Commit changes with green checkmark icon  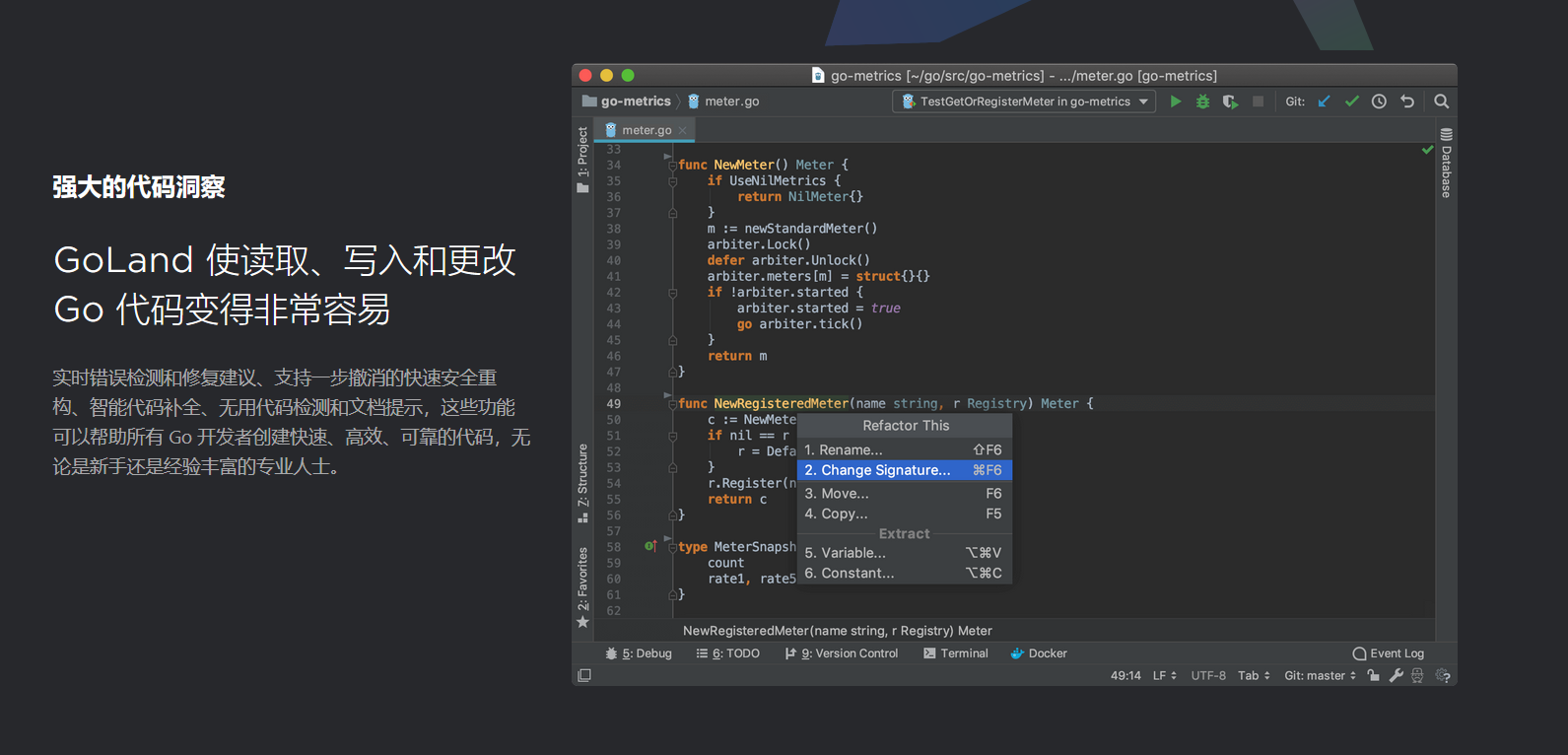(x=1352, y=102)
